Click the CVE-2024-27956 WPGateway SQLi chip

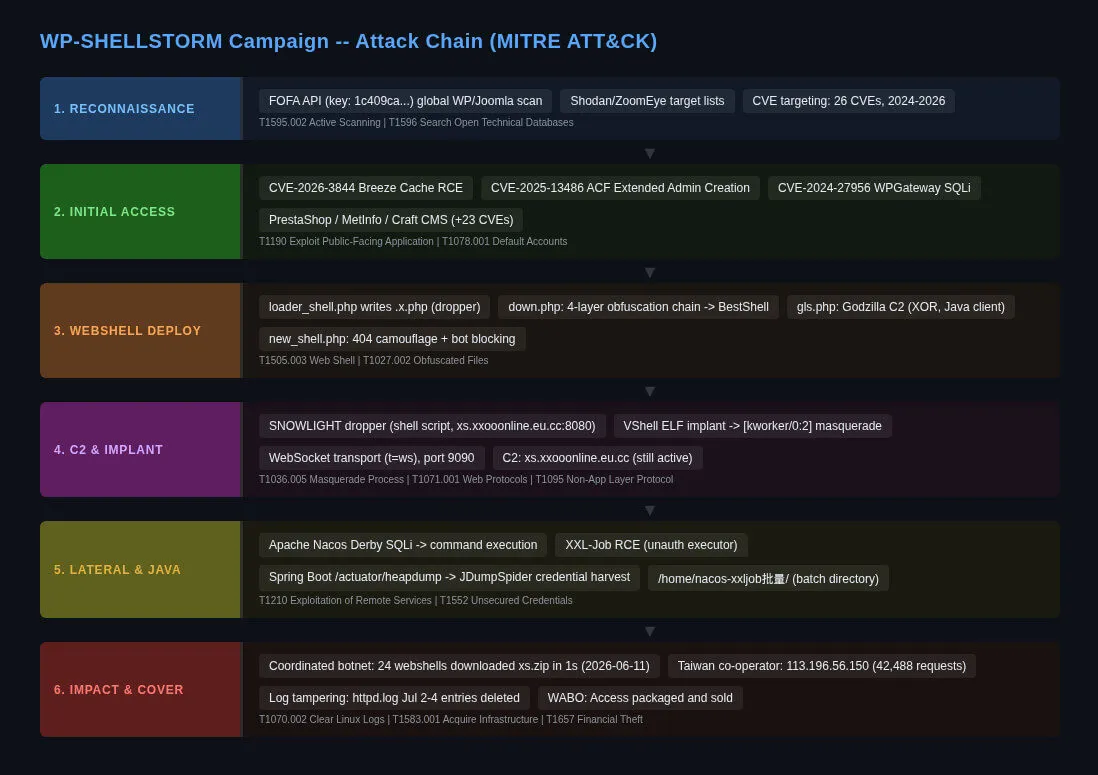point(874,188)
